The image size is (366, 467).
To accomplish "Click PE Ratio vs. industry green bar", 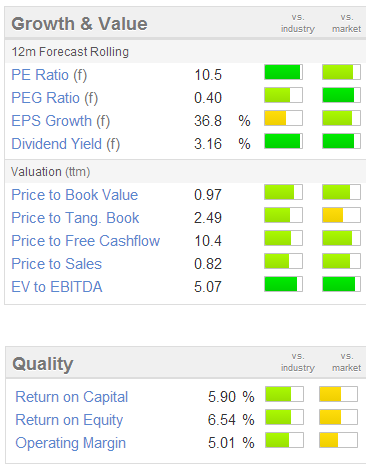I will 283,72.
